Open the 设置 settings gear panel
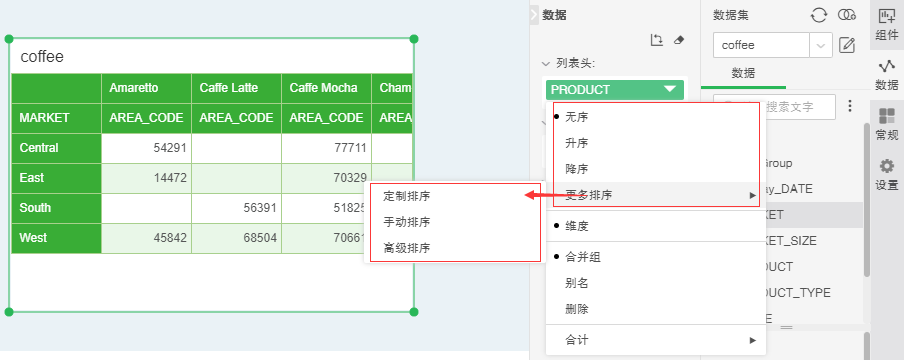The width and height of the screenshot is (904, 360). pos(887,175)
